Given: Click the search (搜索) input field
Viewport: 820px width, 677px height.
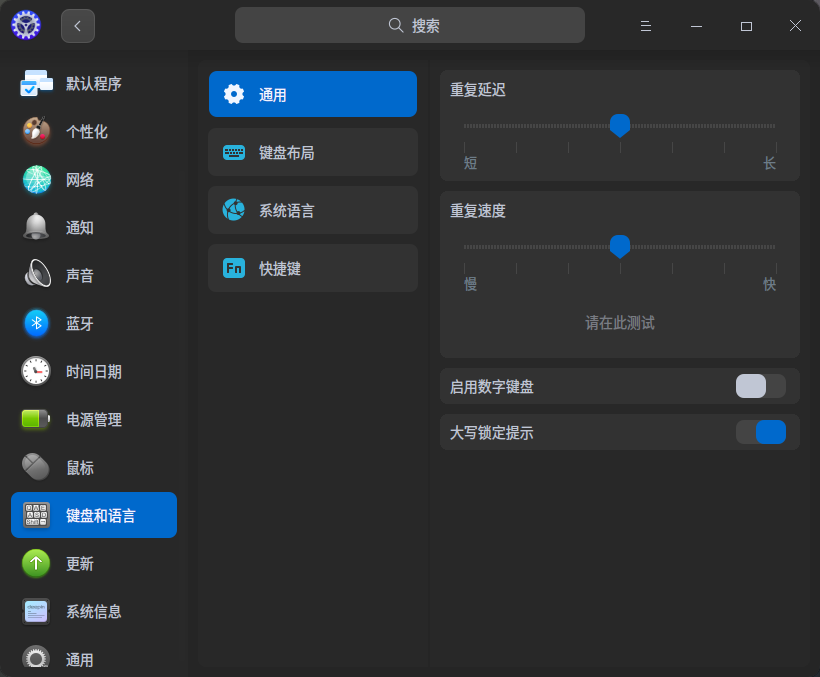Looking at the screenshot, I should (x=410, y=26).
